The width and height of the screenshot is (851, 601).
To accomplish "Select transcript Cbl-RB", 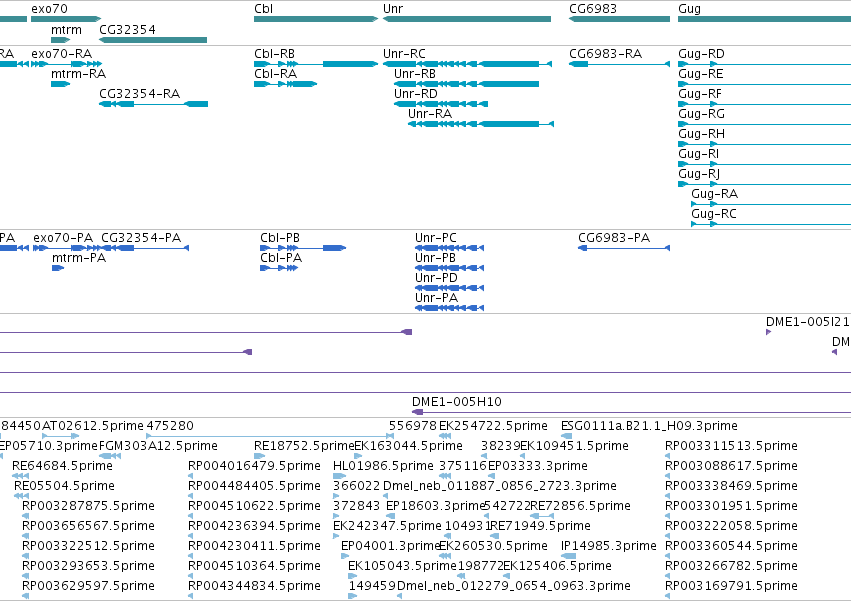I will [x=316, y=64].
